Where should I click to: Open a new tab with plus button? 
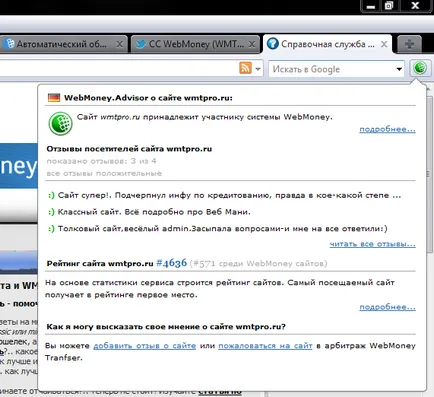[409, 44]
